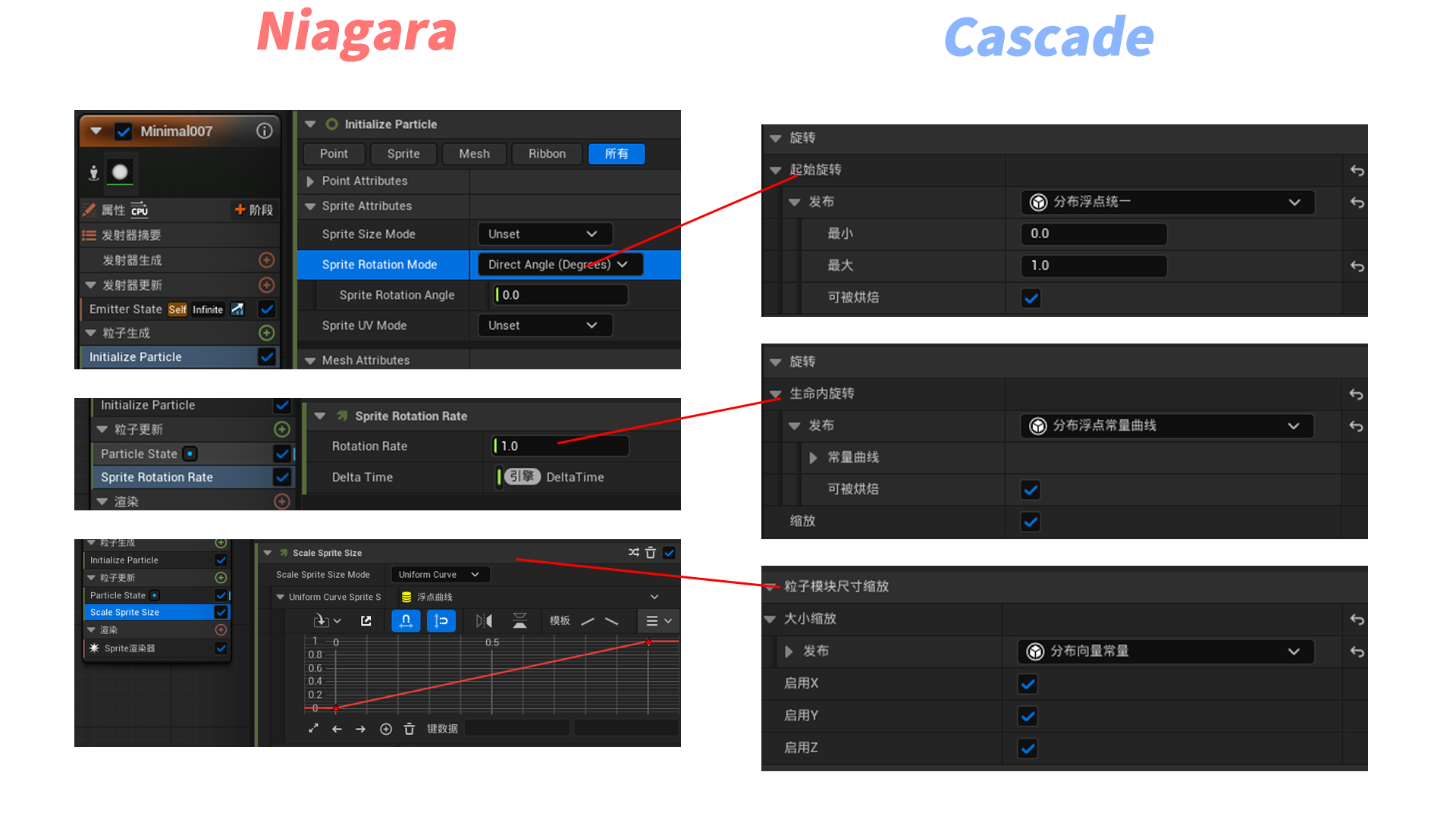Toggle the 缩放 checkbox in 生命内旋转
Viewport: 1456px width, 819px height.
tap(1030, 522)
